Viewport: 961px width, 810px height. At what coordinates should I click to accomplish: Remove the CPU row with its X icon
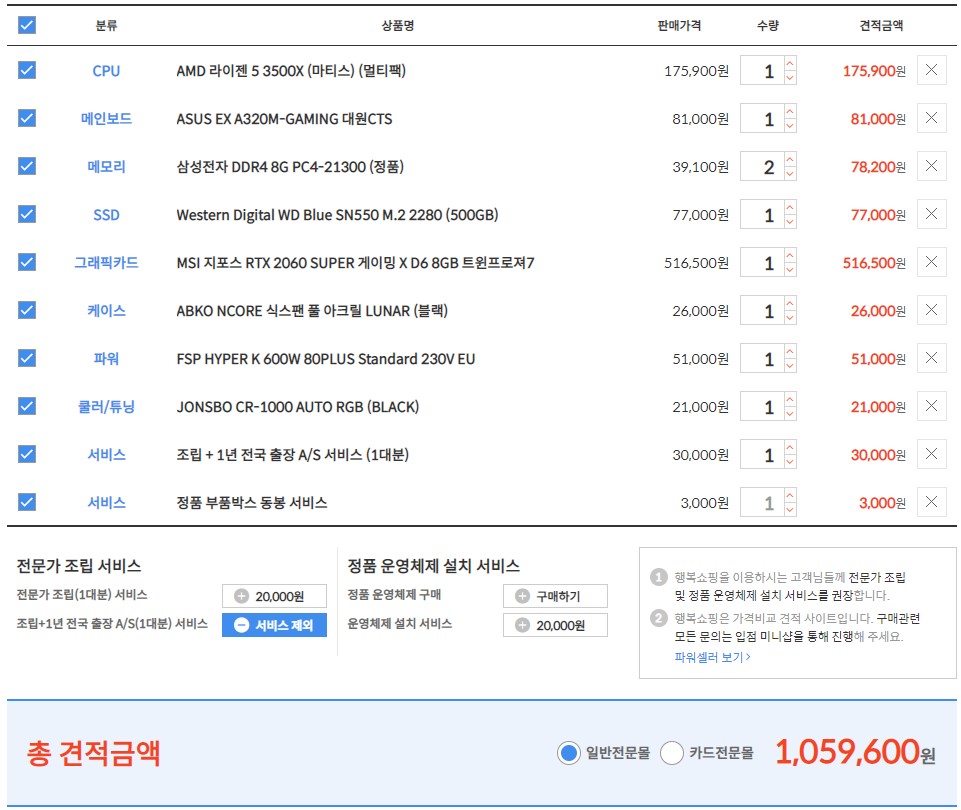[931, 70]
